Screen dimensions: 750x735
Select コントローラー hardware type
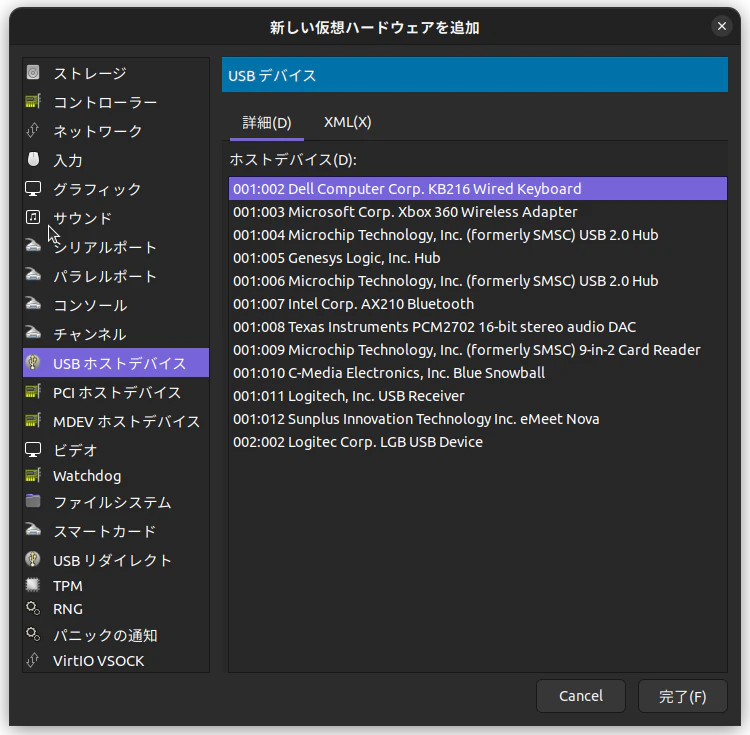point(116,102)
